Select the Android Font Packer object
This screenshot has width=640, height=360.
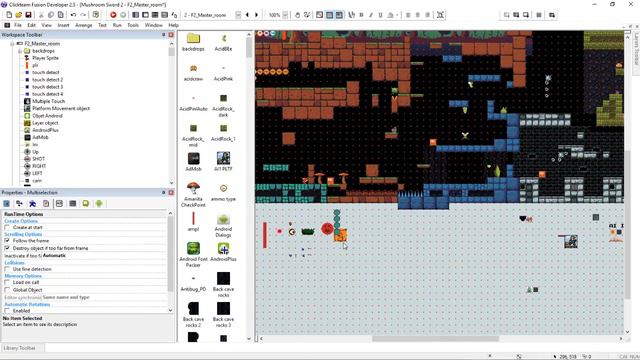click(193, 254)
